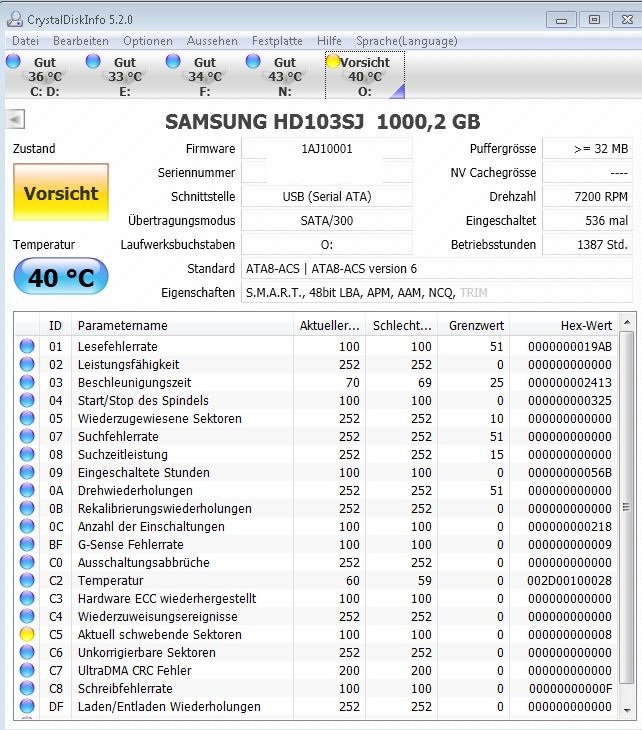642x730 pixels.
Task: Click the status icon for Start/Stop des Spindels
Action: coord(27,400)
